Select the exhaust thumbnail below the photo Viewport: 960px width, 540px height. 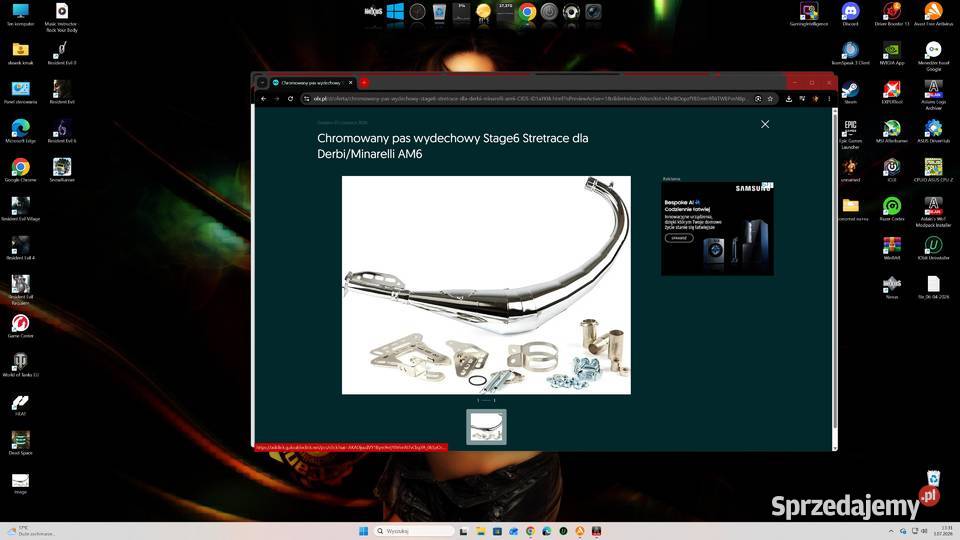486,427
